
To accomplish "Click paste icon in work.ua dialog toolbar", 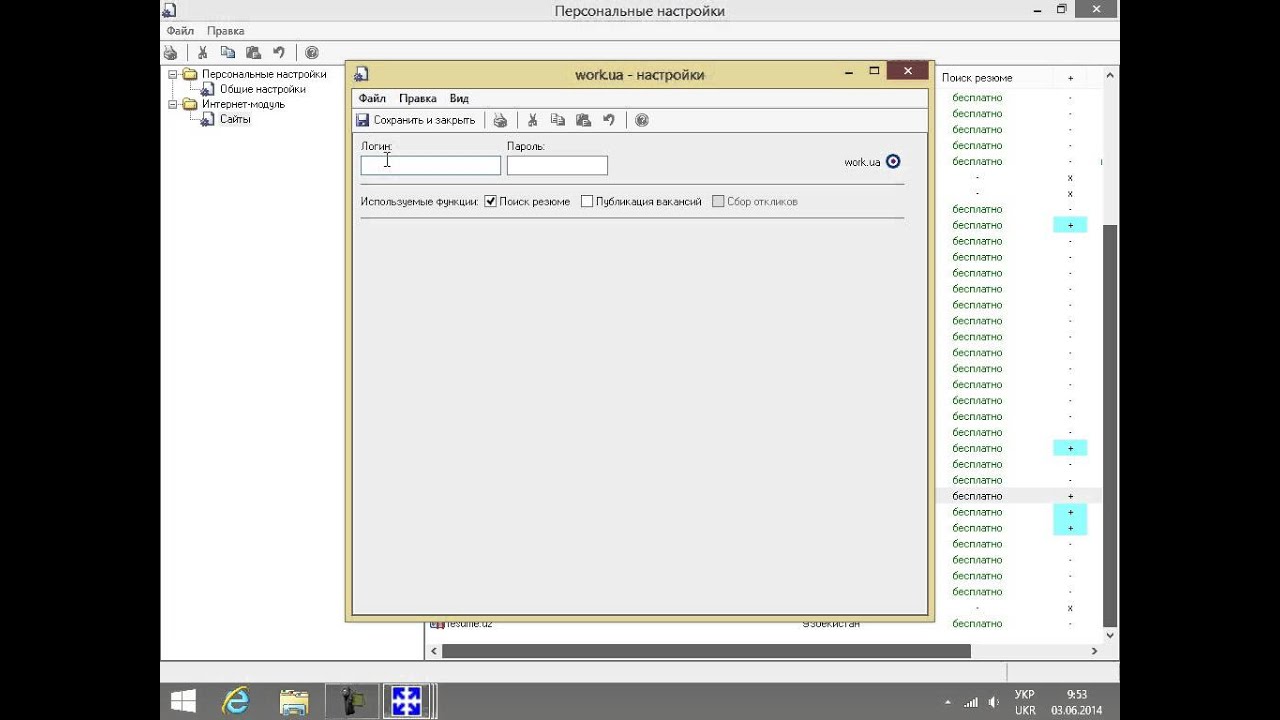I will [583, 120].
